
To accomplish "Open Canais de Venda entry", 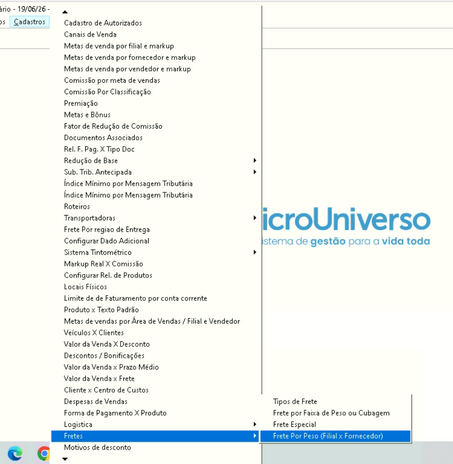I will (x=155, y=34).
